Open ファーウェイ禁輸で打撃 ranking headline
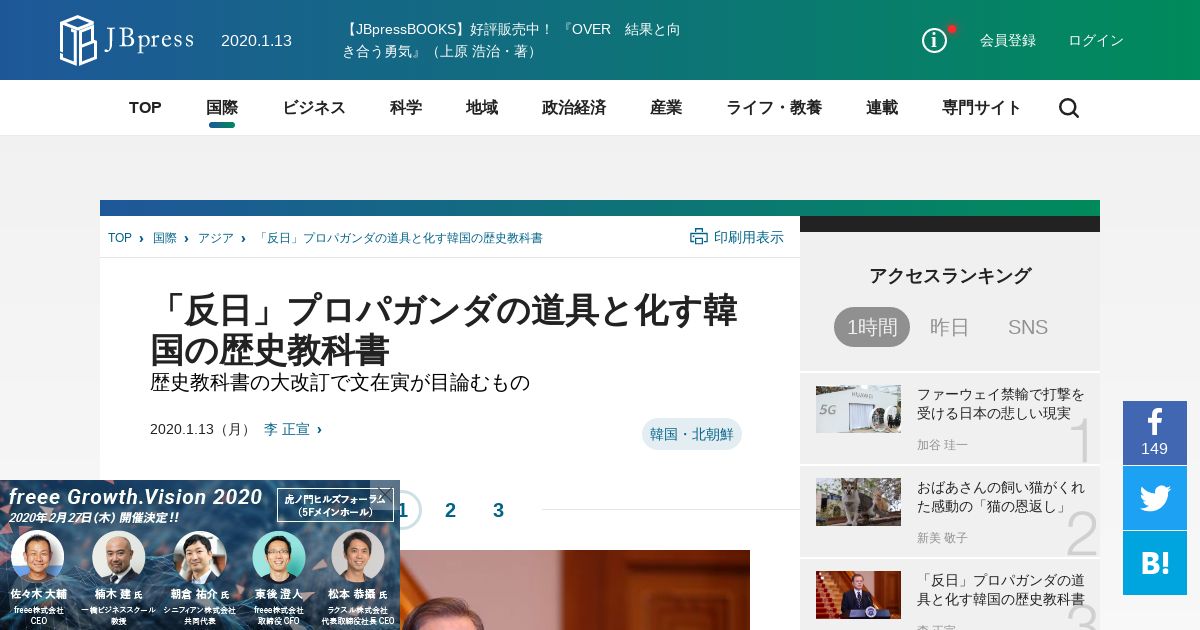Viewport: 1200px width, 630px height. pos(1001,404)
